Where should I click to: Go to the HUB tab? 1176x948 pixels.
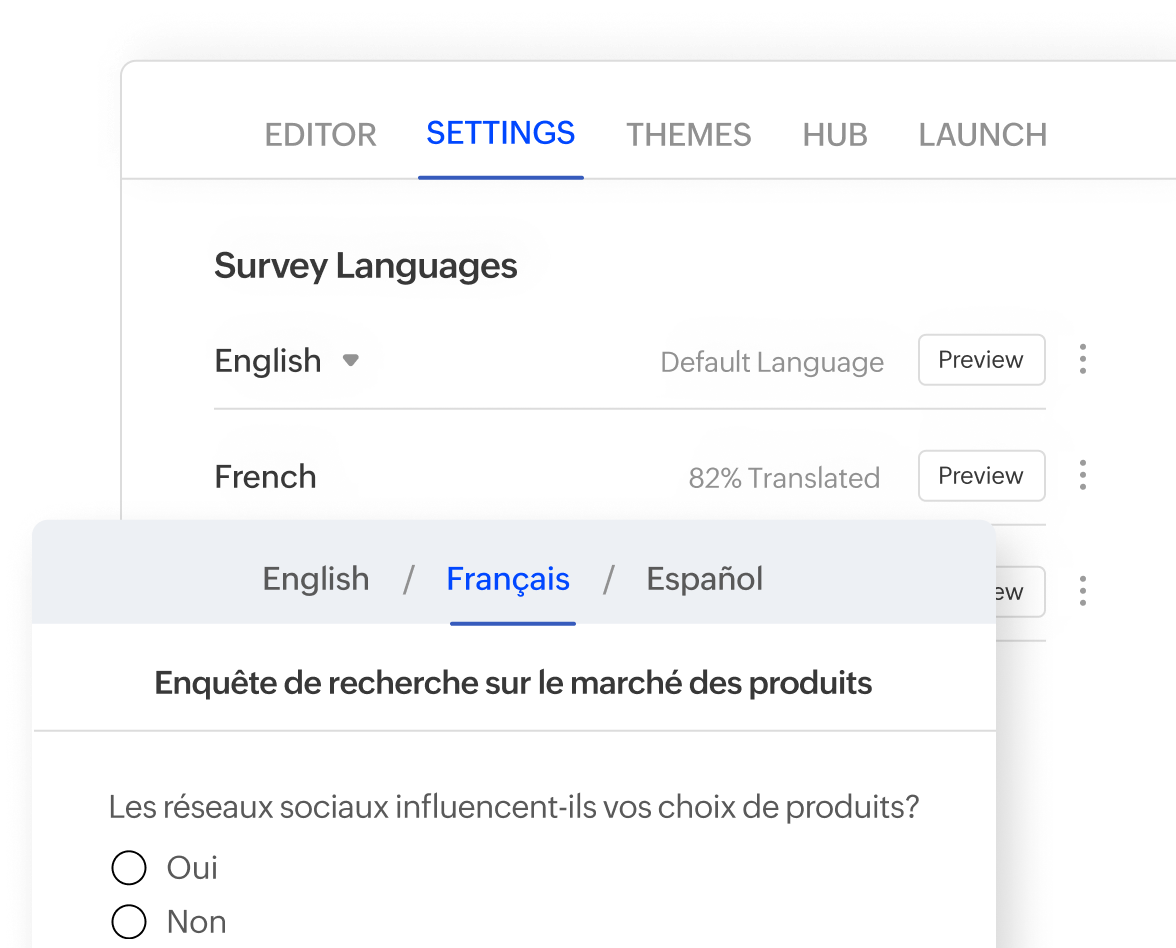834,134
